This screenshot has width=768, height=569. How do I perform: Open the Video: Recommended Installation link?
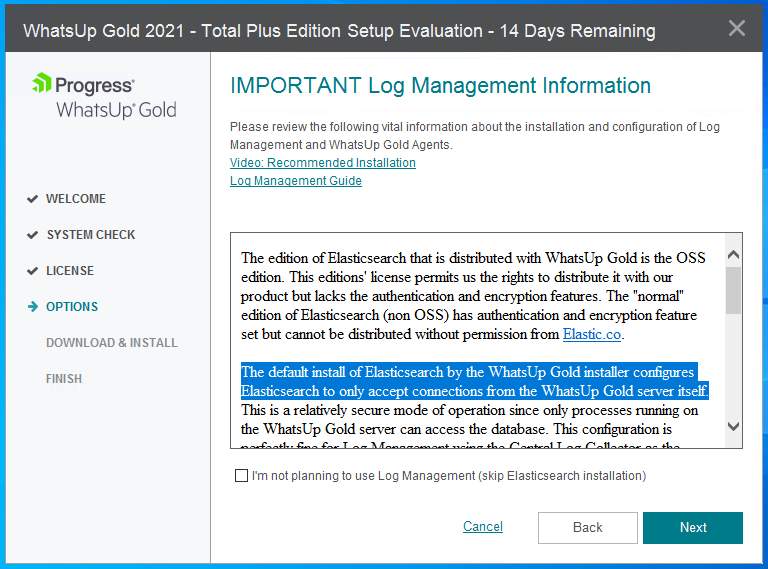click(x=323, y=163)
